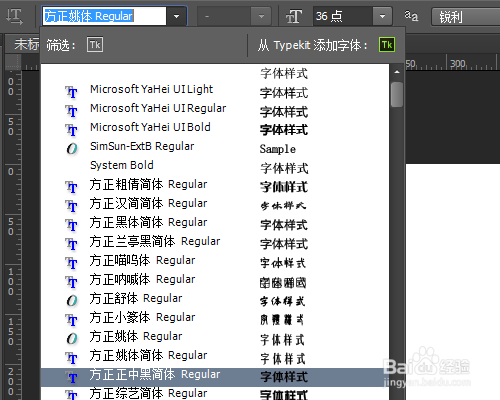Open the 锐利 anti-aliasing dropdown
The width and height of the screenshot is (500, 400).
tap(466, 17)
